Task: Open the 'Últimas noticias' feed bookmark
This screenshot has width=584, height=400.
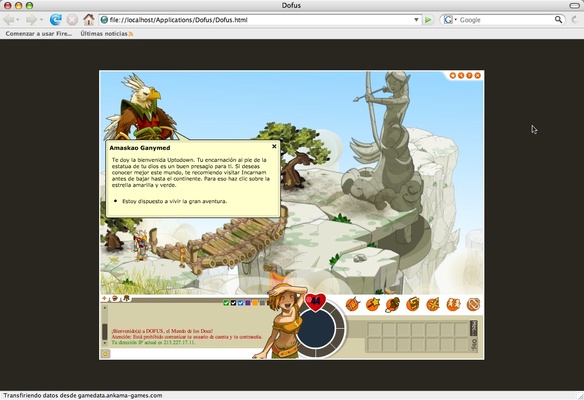Action: [x=107, y=34]
